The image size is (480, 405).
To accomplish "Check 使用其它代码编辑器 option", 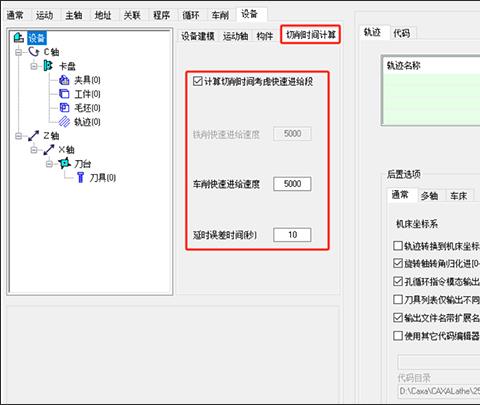I will tap(398, 336).
